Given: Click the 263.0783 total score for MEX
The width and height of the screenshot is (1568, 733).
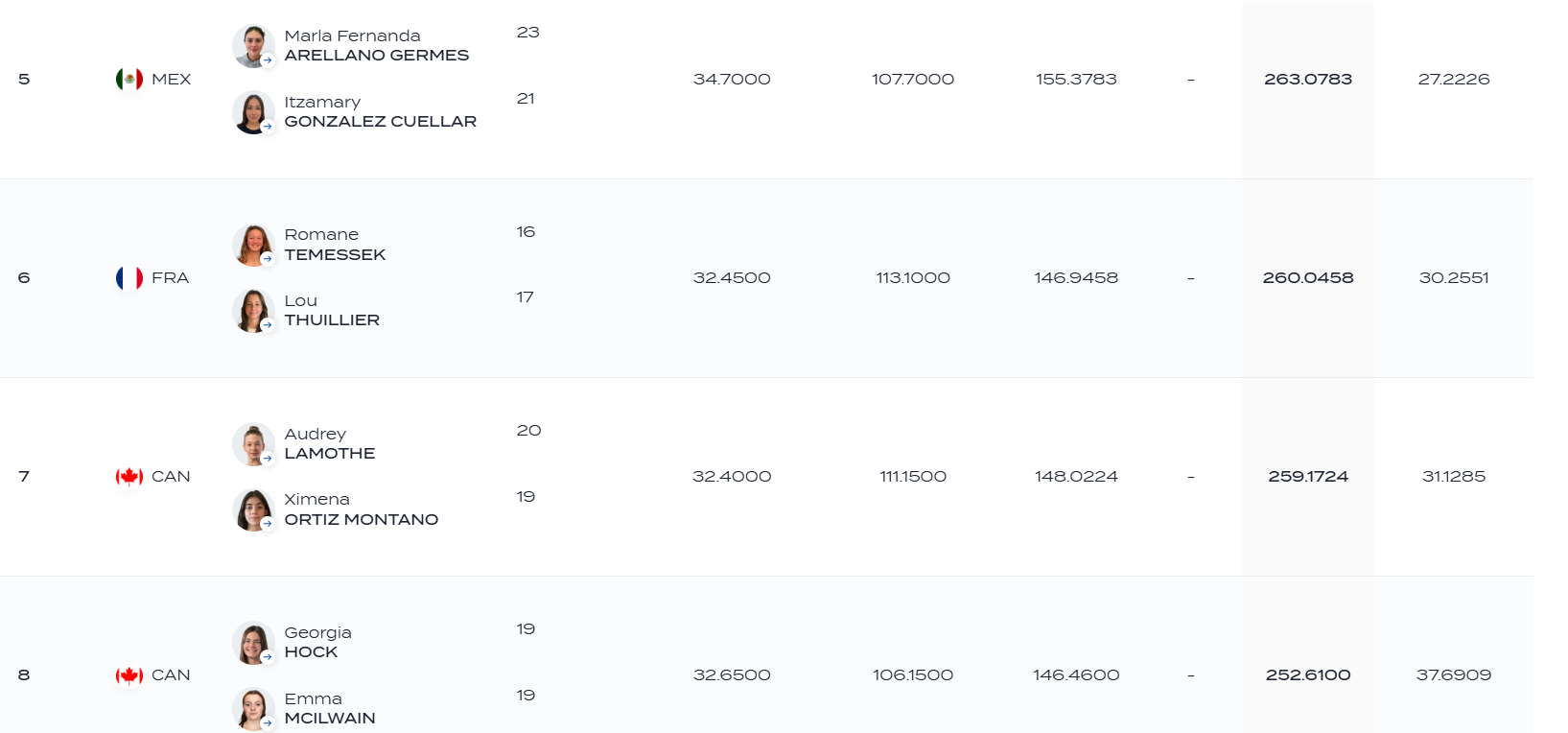Looking at the screenshot, I should pyautogui.click(x=1308, y=80).
